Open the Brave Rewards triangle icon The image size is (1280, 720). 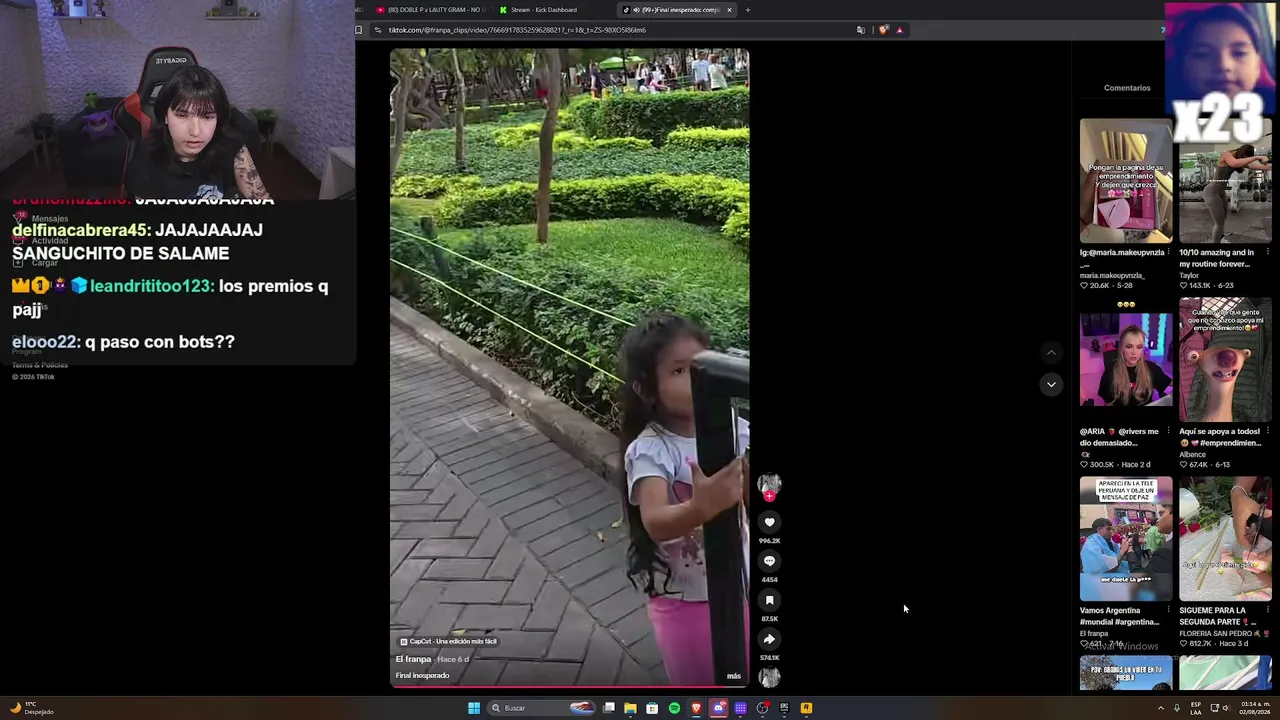click(899, 30)
